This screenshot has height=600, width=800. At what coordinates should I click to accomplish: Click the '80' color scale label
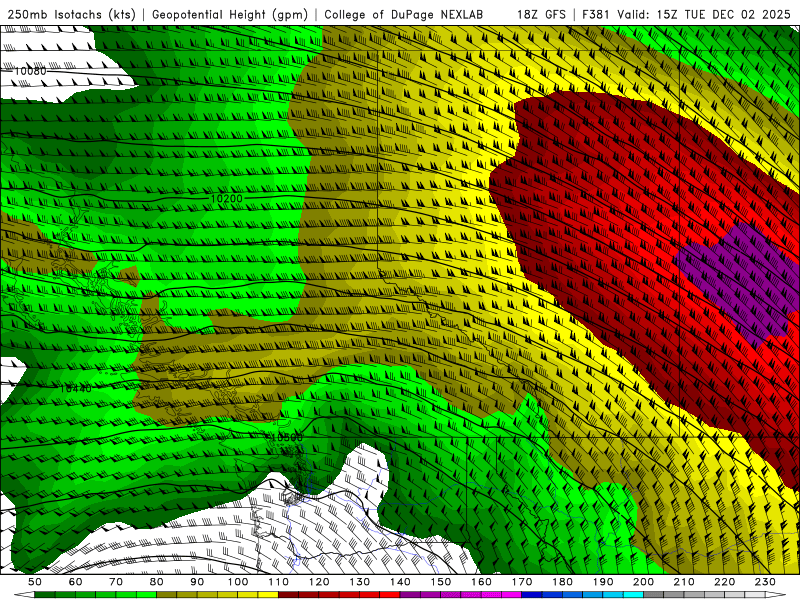coord(157,582)
